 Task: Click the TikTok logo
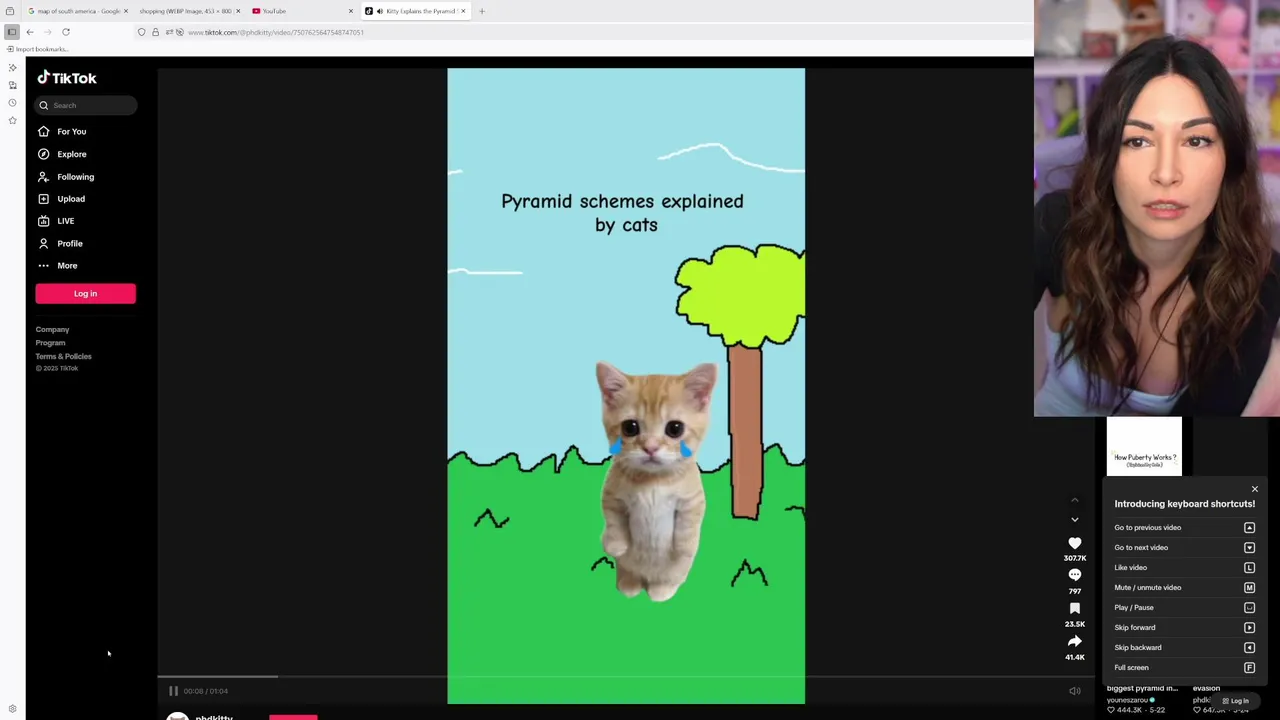(x=67, y=78)
